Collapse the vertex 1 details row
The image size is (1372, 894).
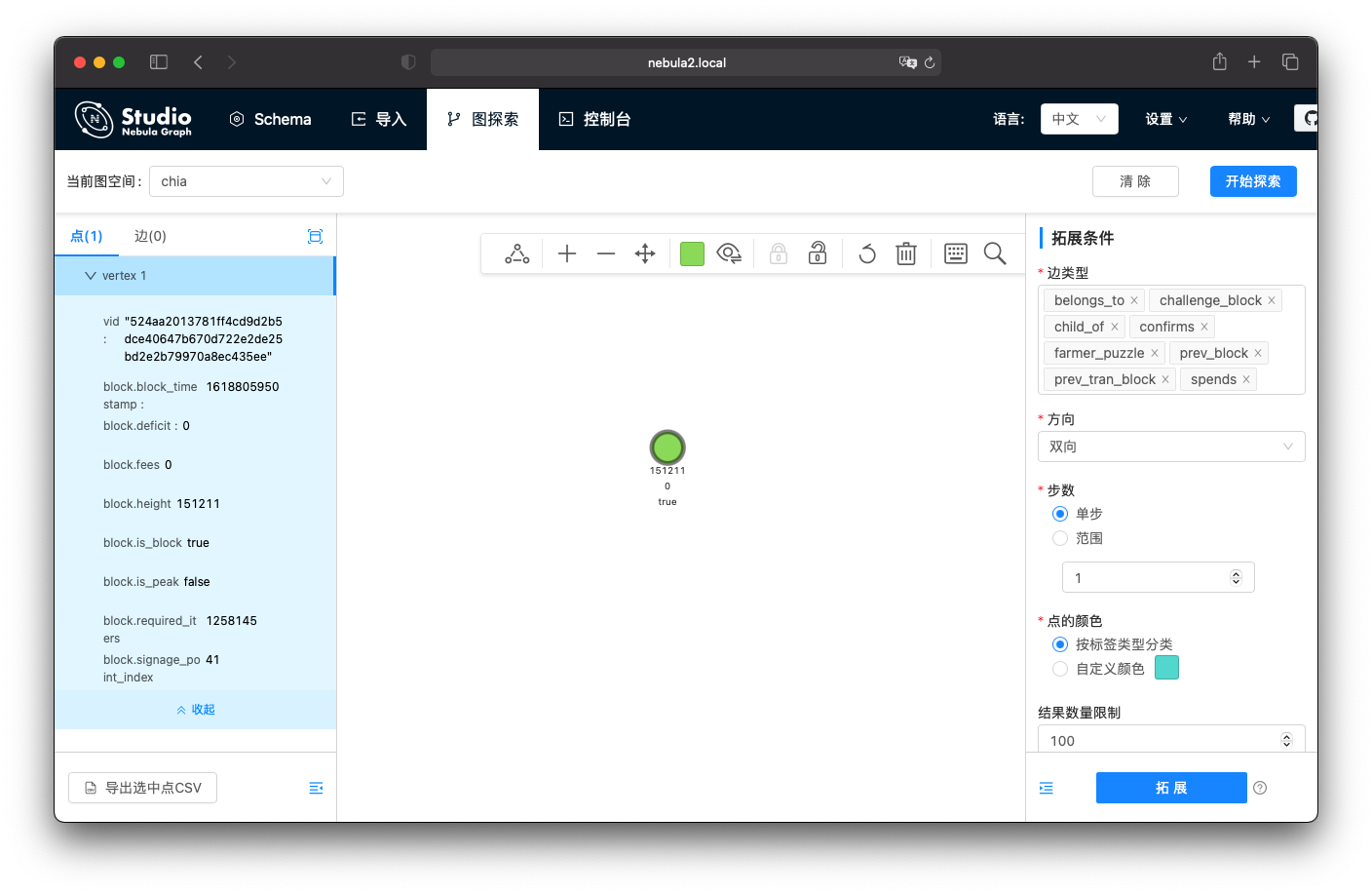click(92, 276)
